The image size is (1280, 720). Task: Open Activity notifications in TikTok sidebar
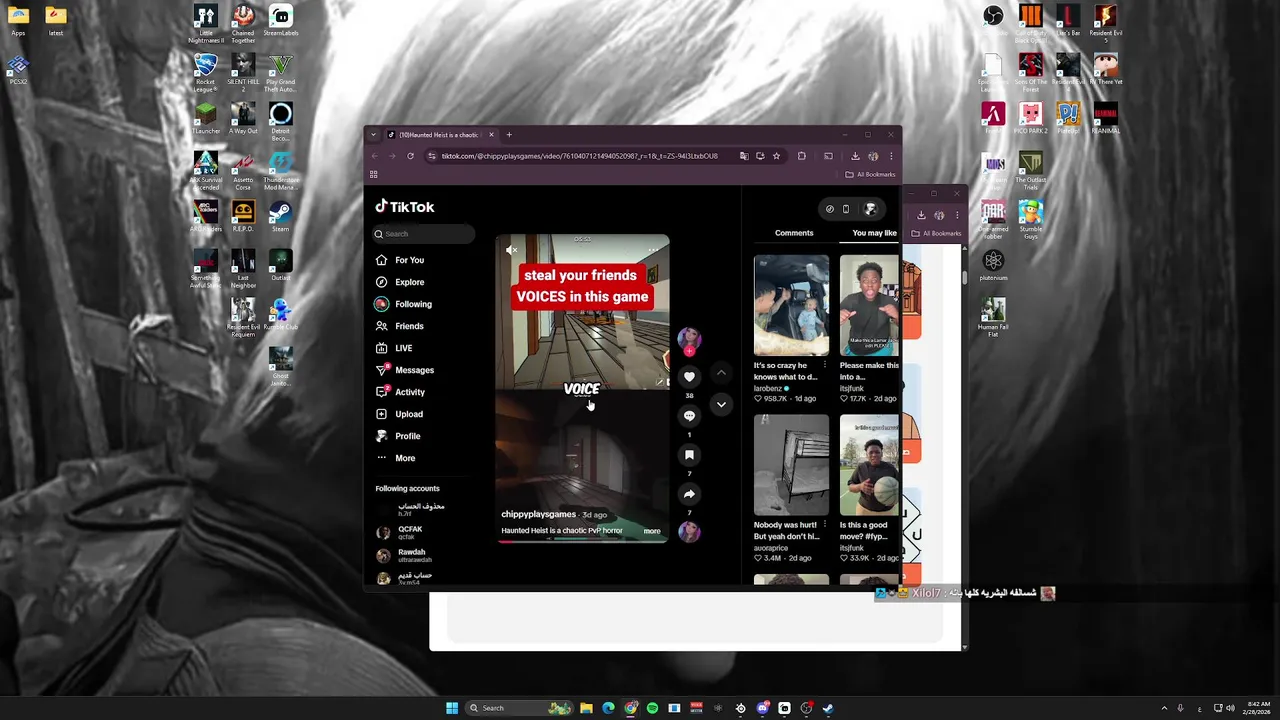click(400, 392)
